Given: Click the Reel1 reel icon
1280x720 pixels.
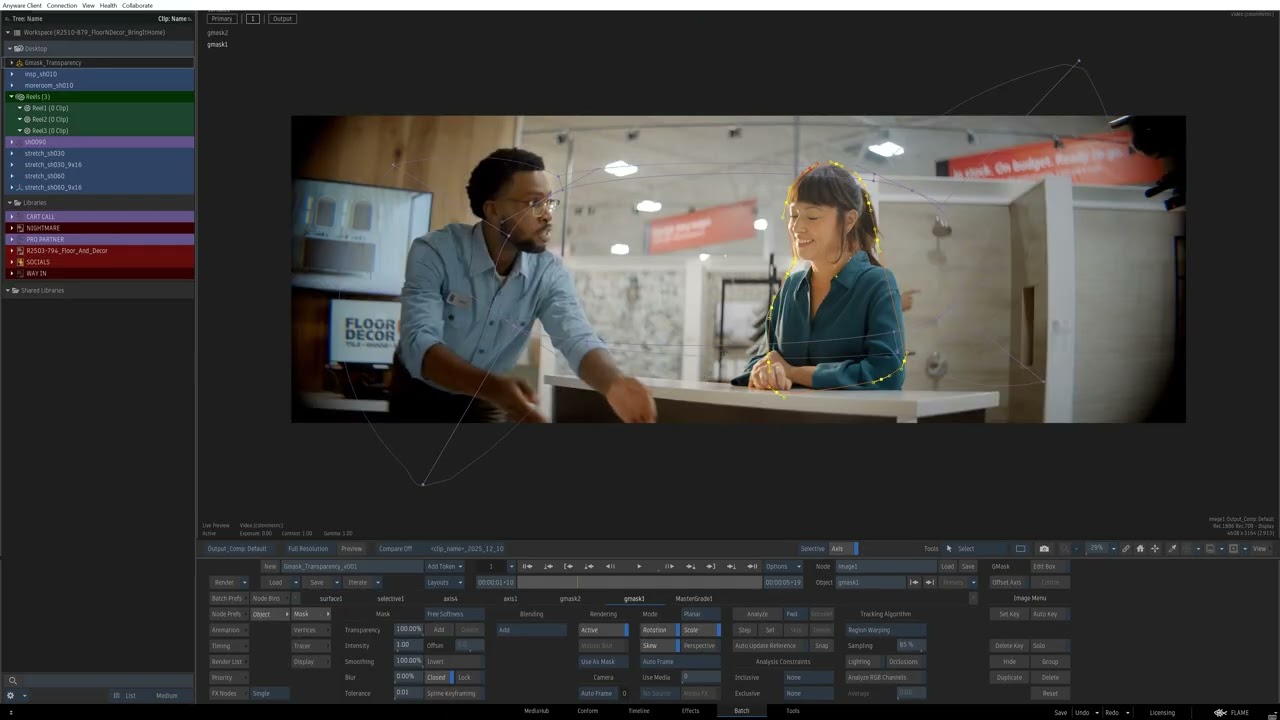Looking at the screenshot, I should [27, 108].
